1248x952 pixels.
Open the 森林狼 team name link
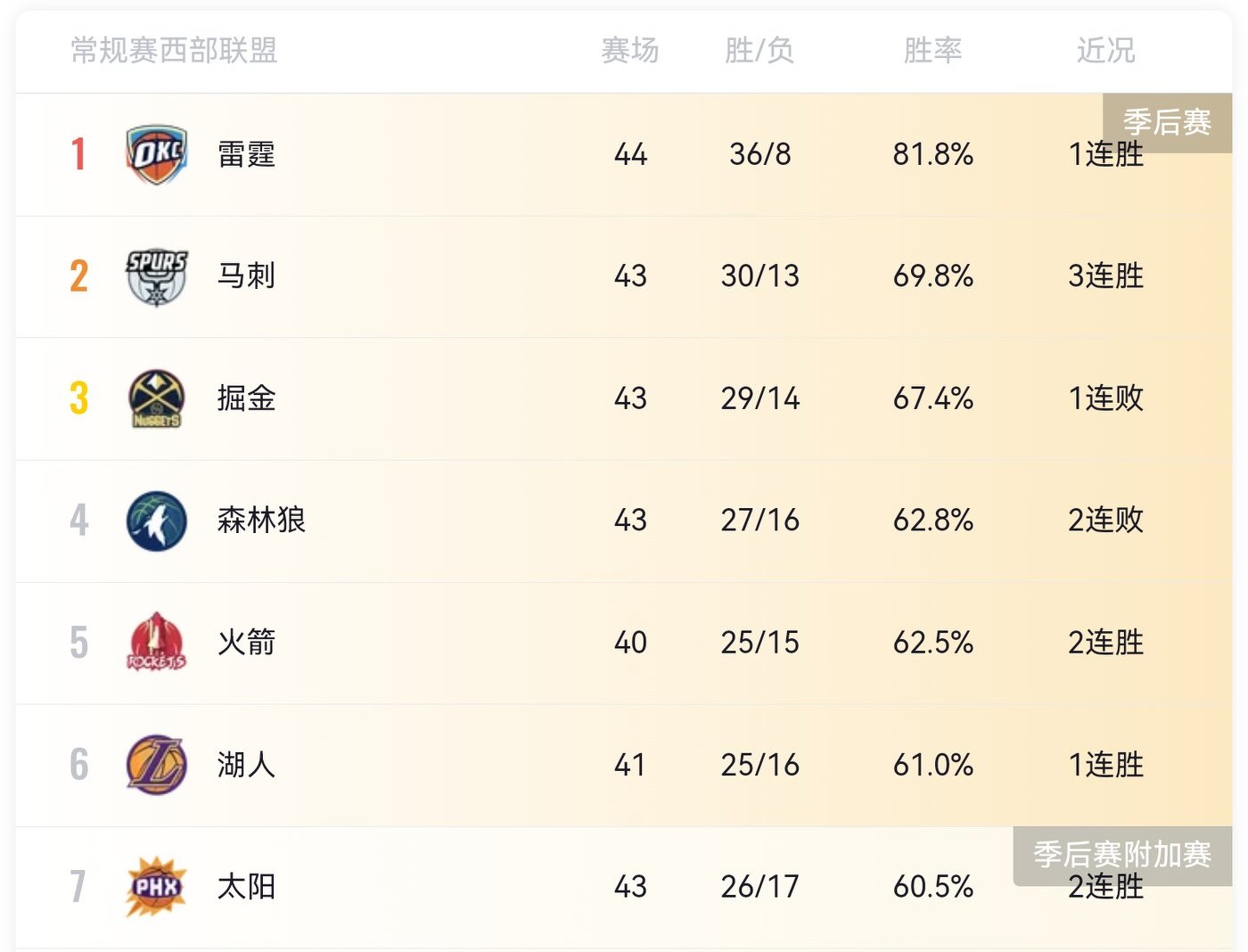(x=261, y=521)
